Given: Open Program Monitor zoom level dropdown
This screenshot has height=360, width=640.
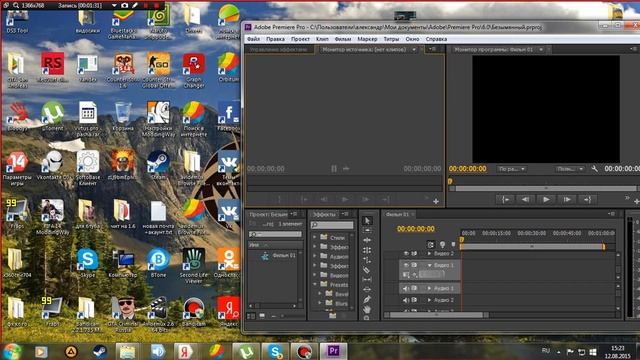Looking at the screenshot, I should pyautogui.click(x=512, y=169).
